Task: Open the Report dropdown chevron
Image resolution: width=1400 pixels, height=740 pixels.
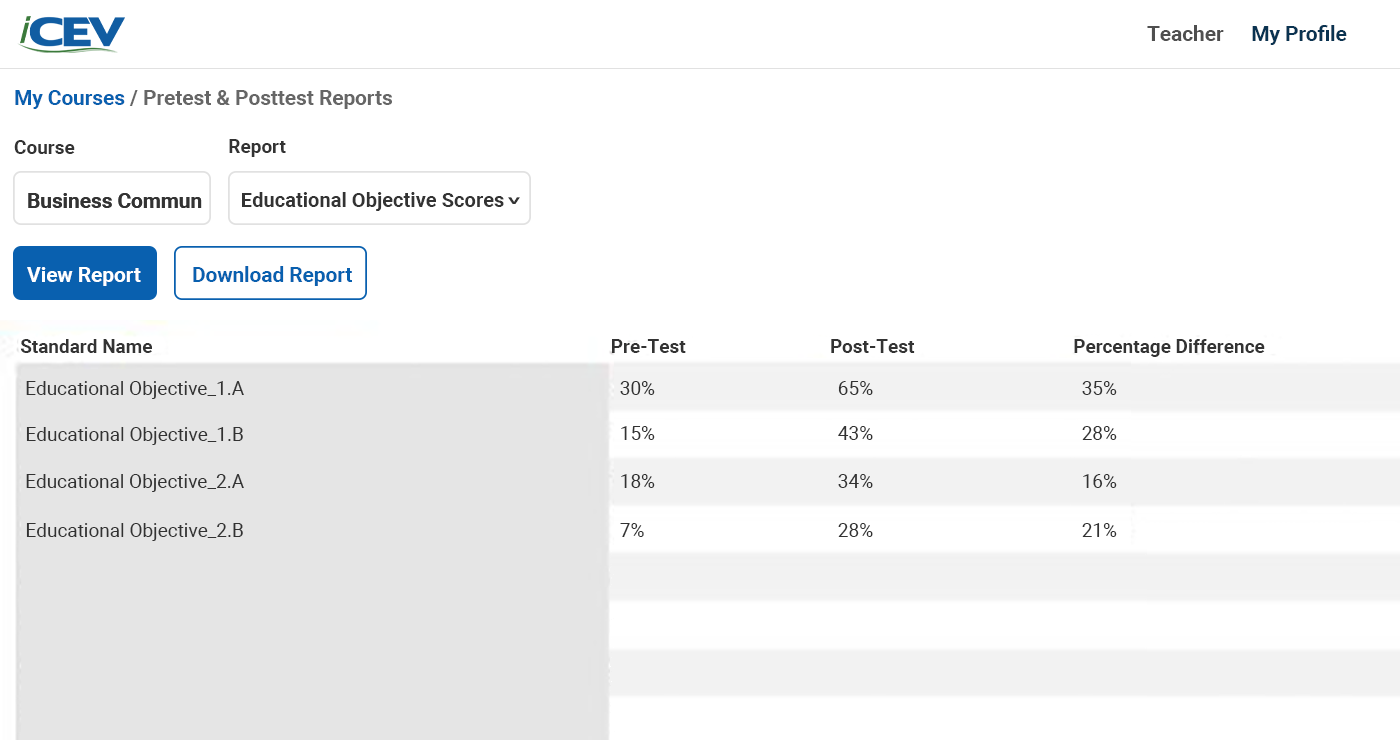Action: (x=515, y=199)
